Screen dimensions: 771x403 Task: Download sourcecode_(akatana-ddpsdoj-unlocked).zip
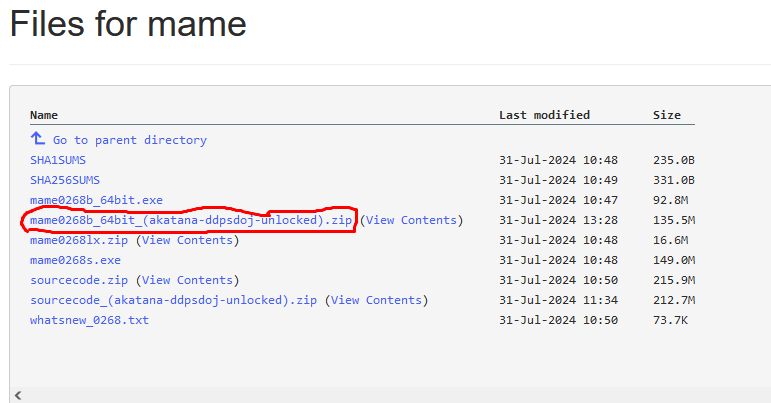tap(173, 300)
